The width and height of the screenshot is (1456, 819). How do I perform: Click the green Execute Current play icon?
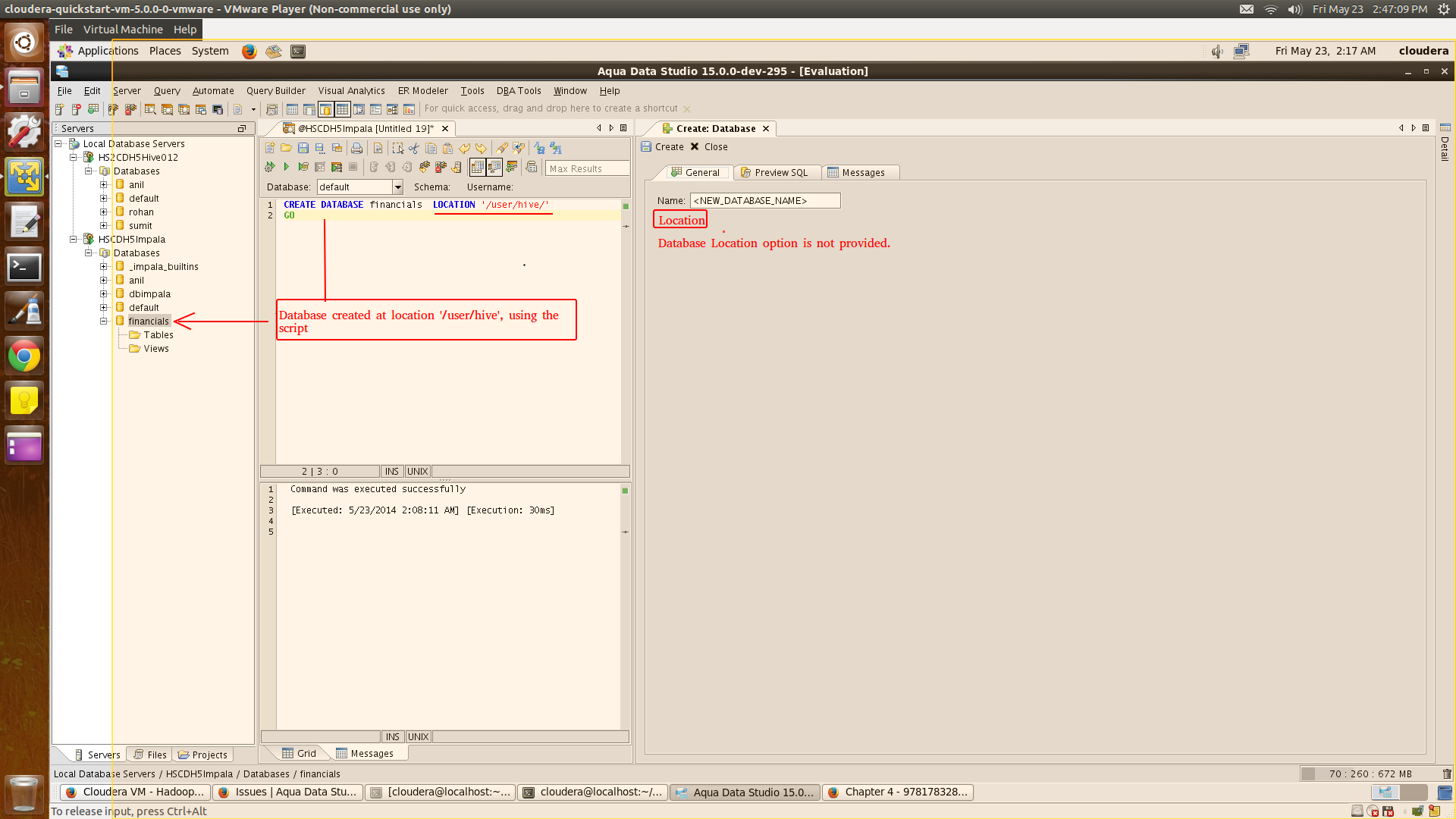[287, 167]
